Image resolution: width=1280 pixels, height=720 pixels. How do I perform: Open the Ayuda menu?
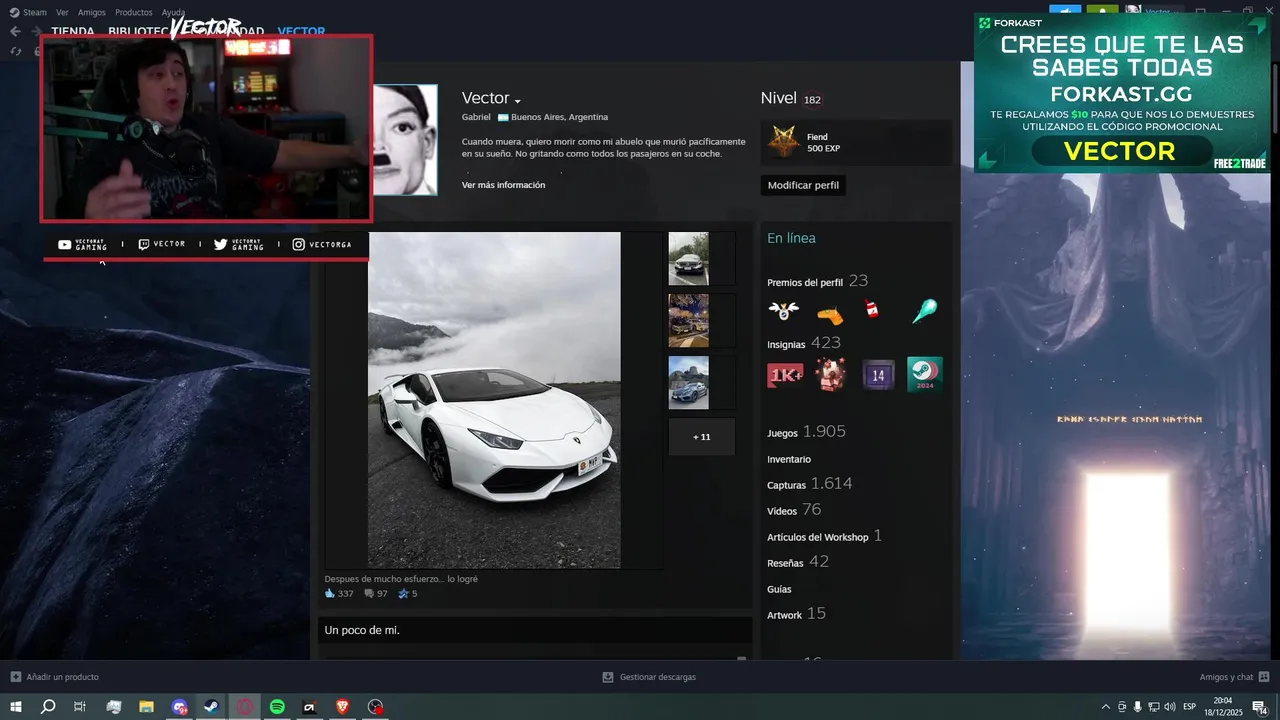pos(173,12)
